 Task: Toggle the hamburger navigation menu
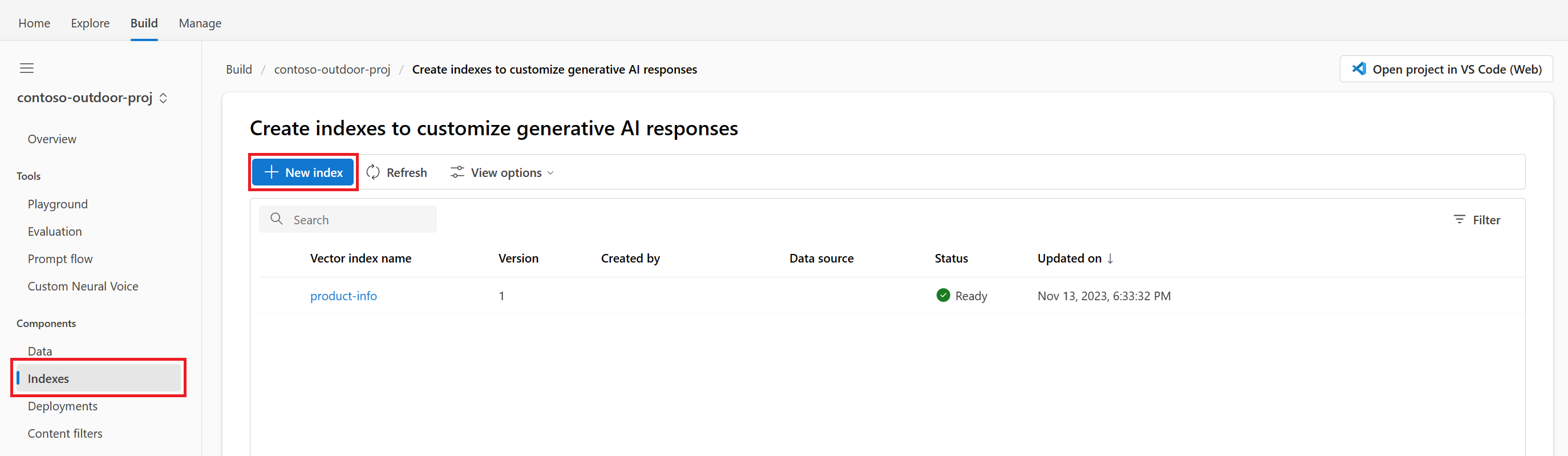[27, 68]
